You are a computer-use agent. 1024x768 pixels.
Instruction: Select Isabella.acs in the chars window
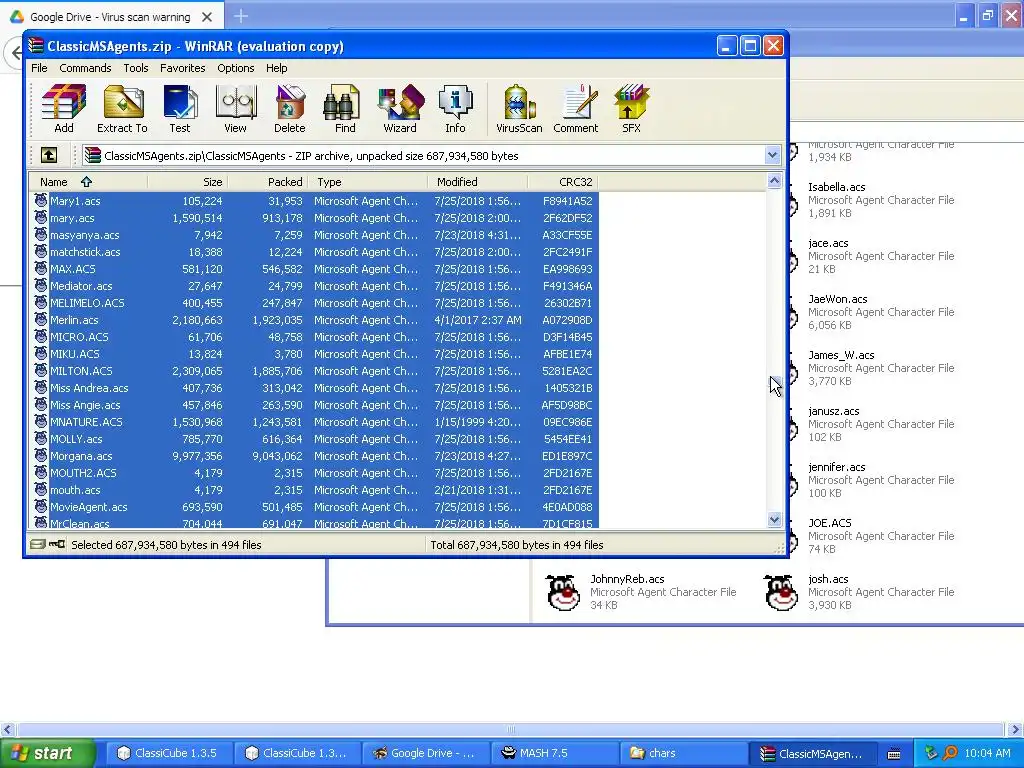tap(837, 187)
